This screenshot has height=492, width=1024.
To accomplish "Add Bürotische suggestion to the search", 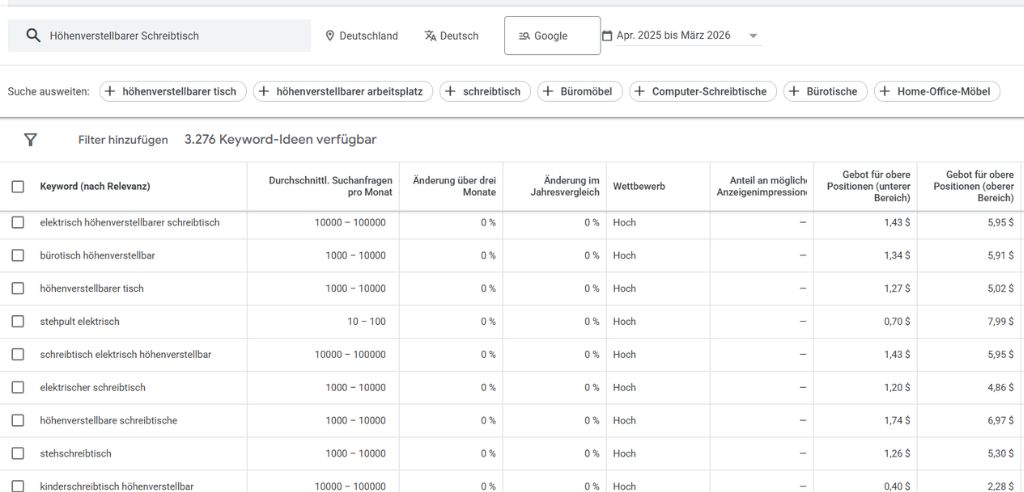I will (825, 91).
